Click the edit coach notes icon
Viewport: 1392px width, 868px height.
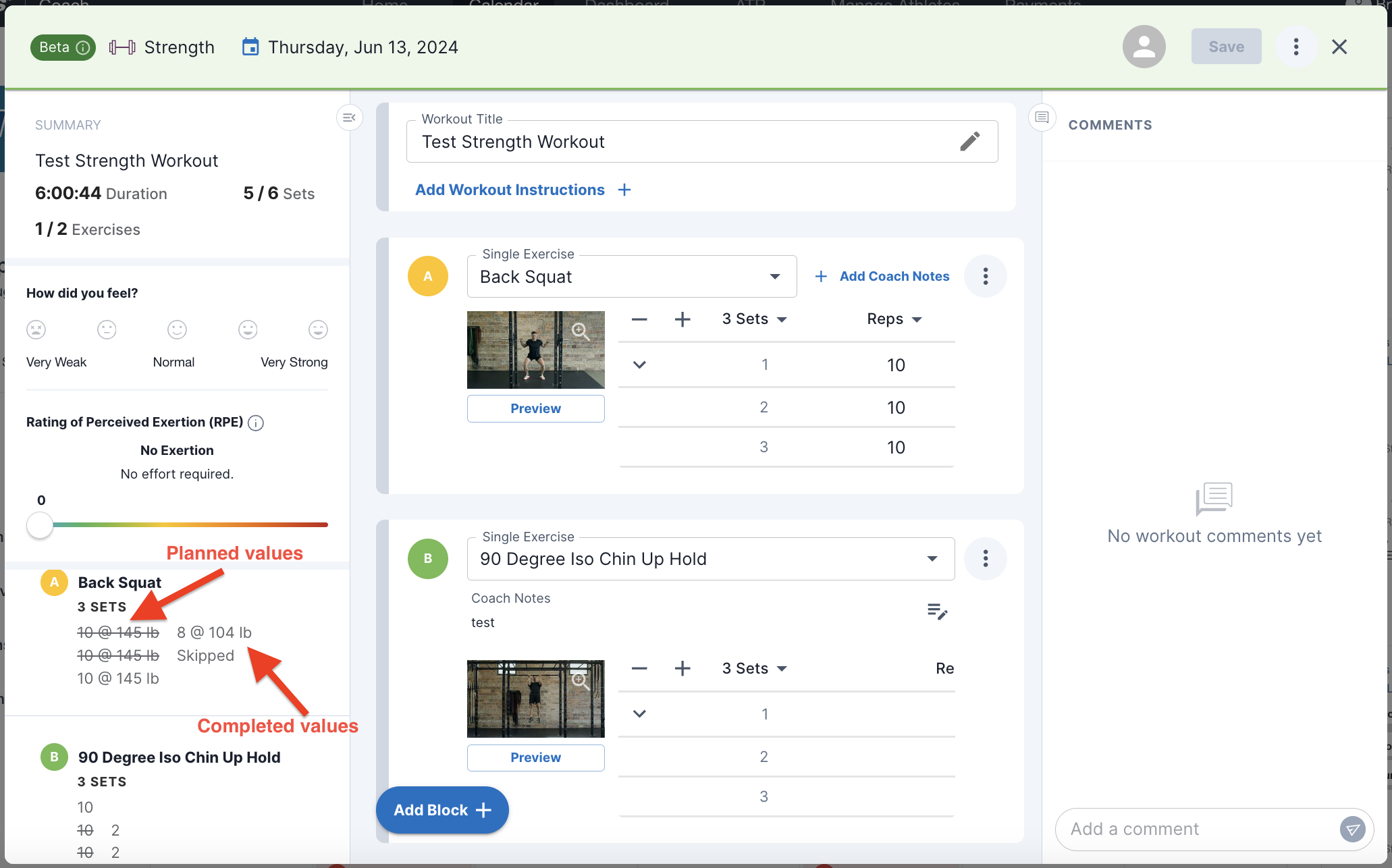(x=937, y=612)
